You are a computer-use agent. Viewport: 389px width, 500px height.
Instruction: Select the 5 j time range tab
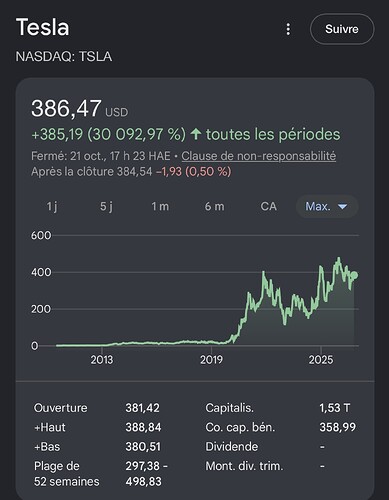[x=106, y=206]
